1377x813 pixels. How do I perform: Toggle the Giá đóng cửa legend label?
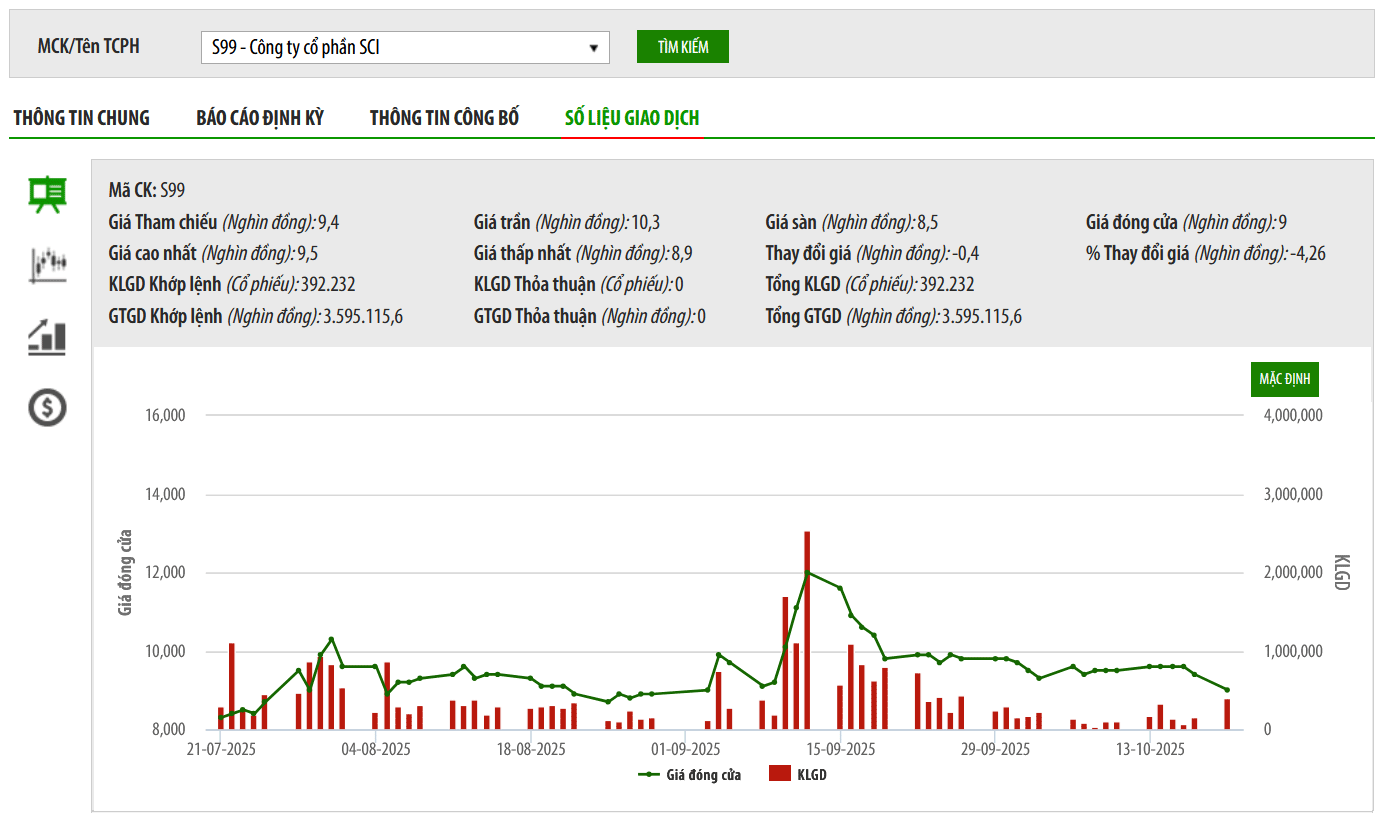tap(703, 775)
